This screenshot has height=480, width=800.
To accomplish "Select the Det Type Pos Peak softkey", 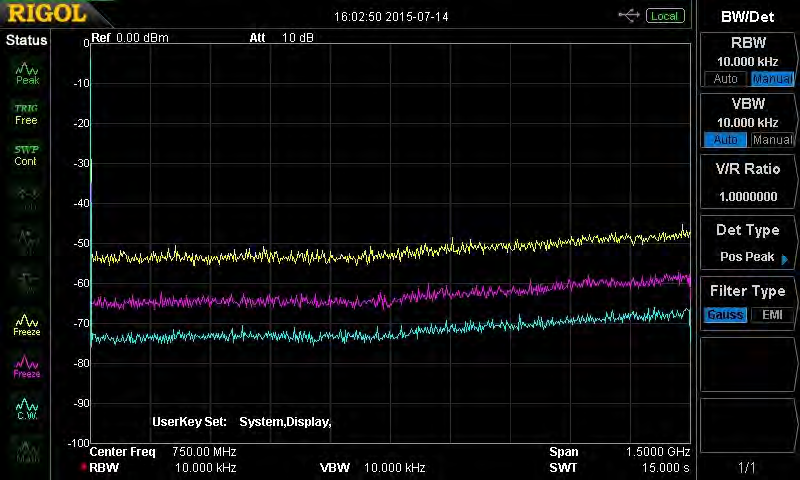I will click(x=748, y=243).
